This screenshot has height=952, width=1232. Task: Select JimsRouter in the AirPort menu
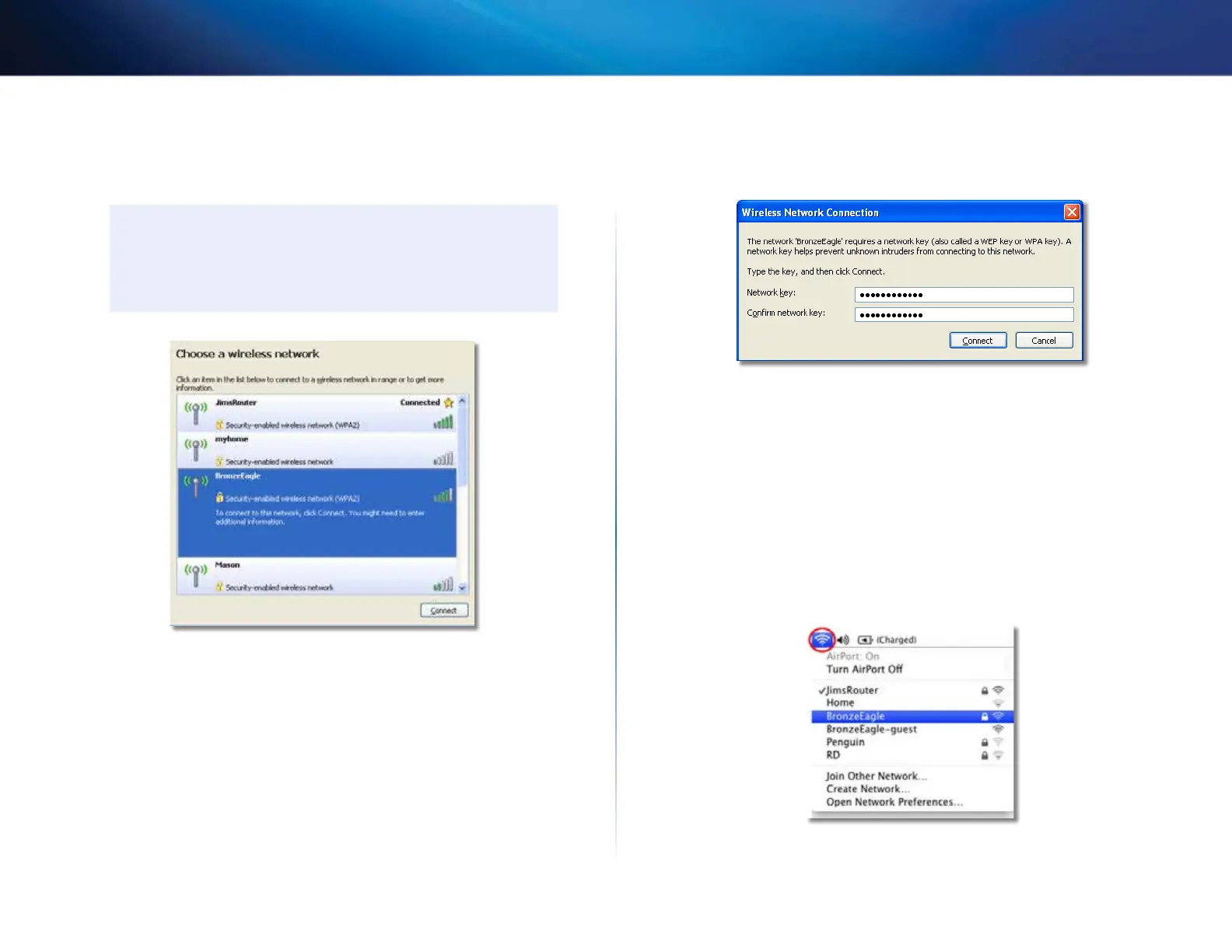click(x=912, y=690)
